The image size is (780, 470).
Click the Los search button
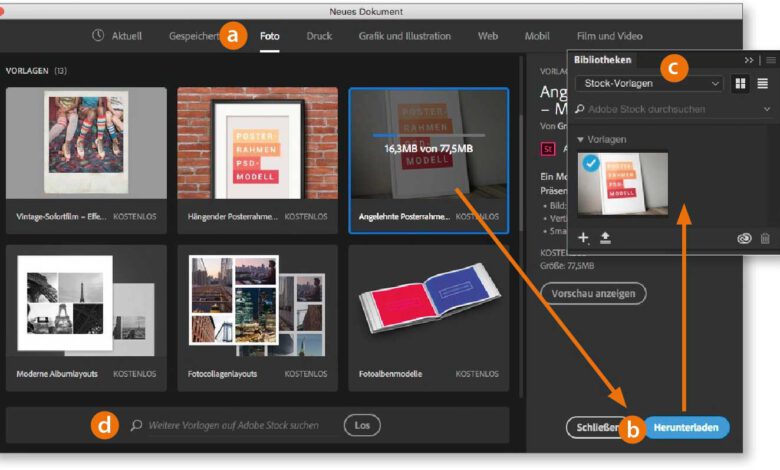[362, 425]
